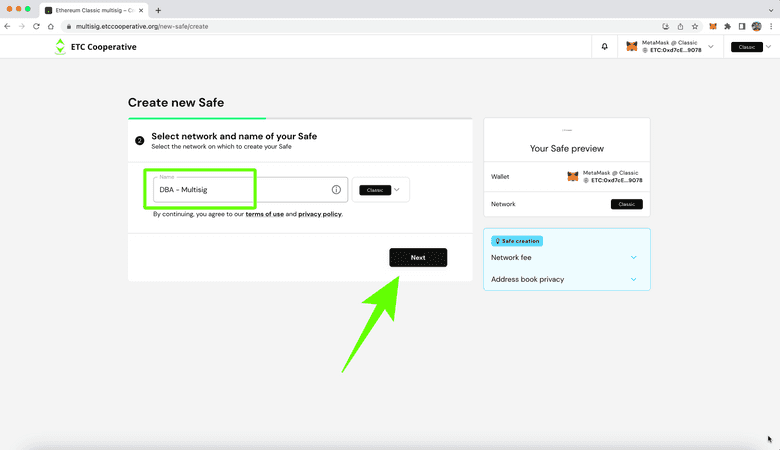The image size is (780, 450).
Task: Toggle the browser side panel
Action: pos(742,26)
